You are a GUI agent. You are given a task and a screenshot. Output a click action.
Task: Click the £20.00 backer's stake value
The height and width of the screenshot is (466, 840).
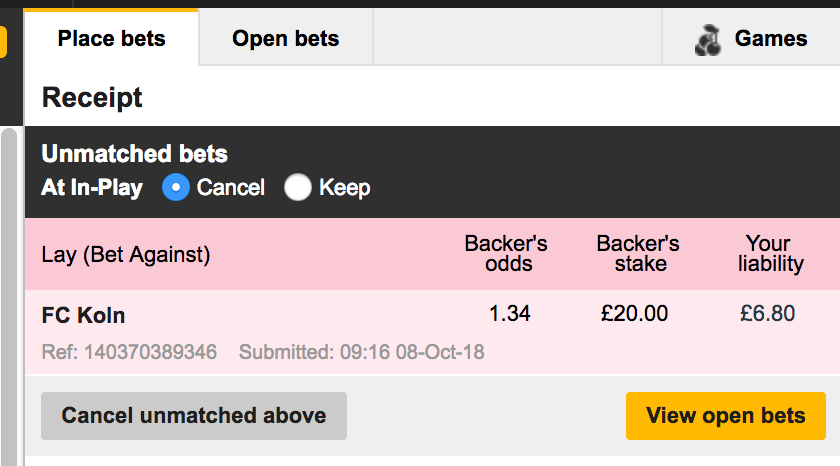(x=634, y=313)
